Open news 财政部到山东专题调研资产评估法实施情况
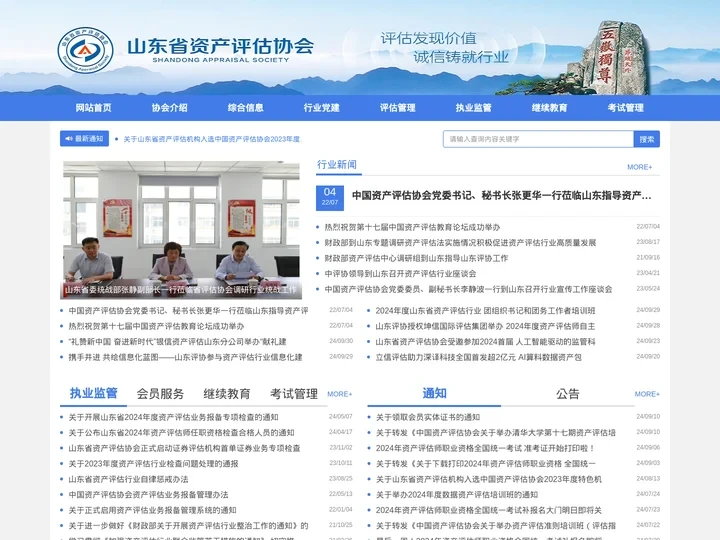This screenshot has height=540, width=720. (460, 242)
